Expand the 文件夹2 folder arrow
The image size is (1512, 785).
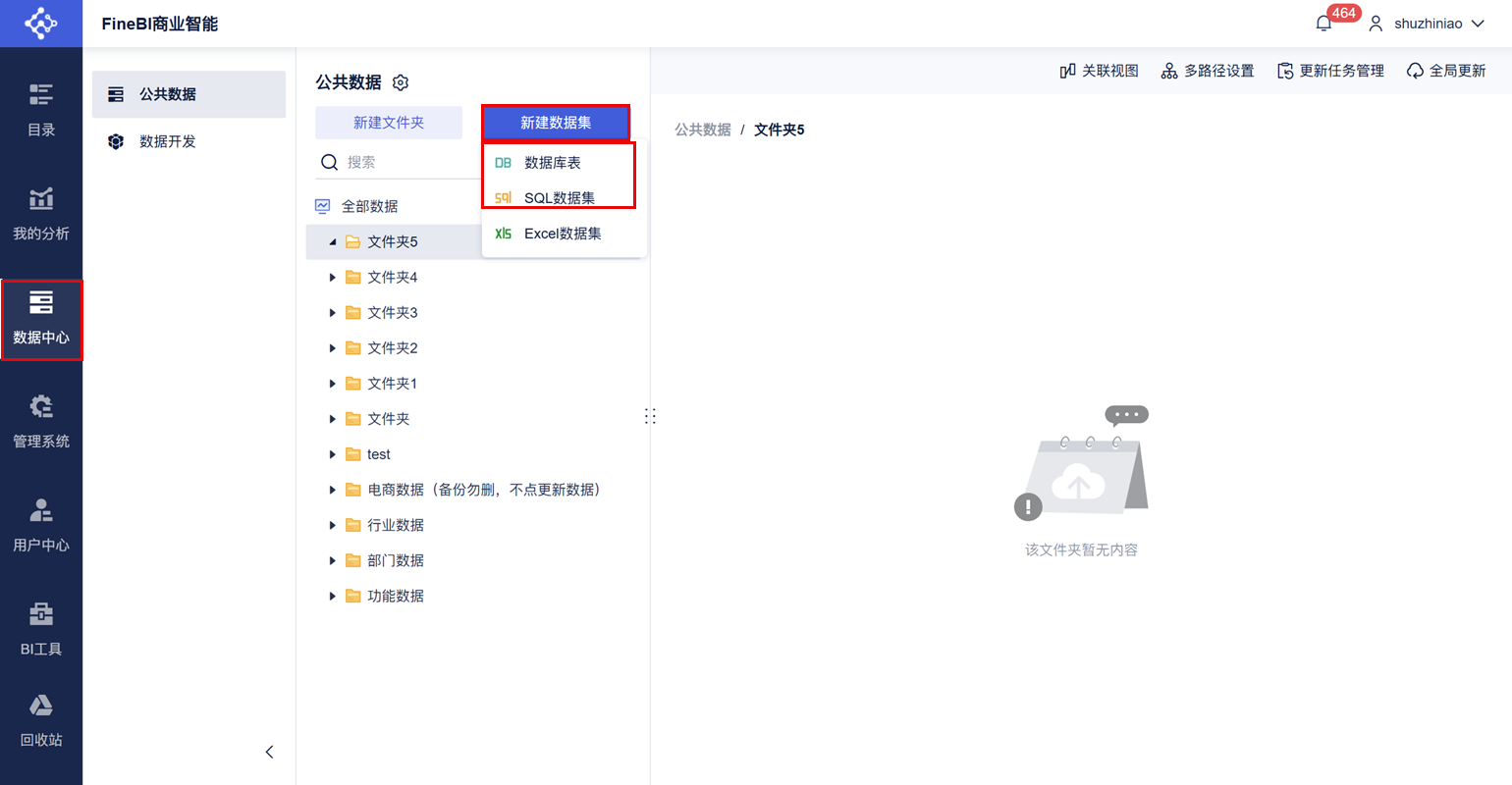click(x=332, y=348)
